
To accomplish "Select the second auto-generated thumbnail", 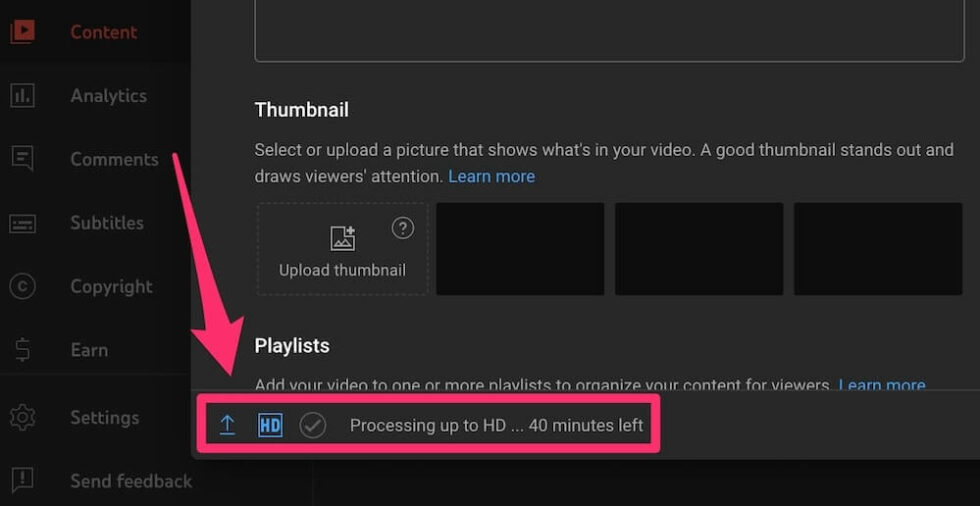I will click(x=699, y=249).
